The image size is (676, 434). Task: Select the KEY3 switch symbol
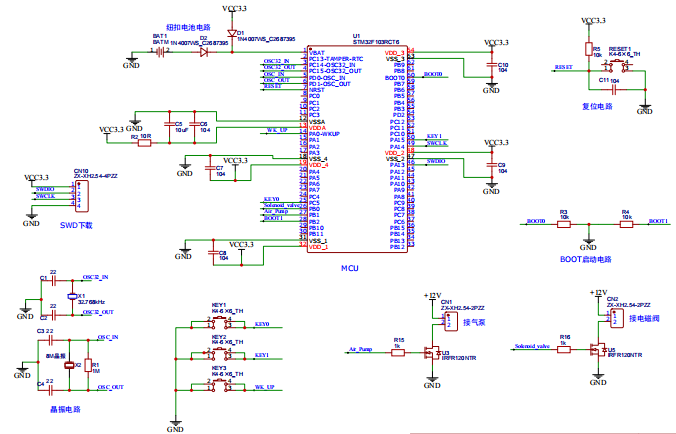(219, 384)
